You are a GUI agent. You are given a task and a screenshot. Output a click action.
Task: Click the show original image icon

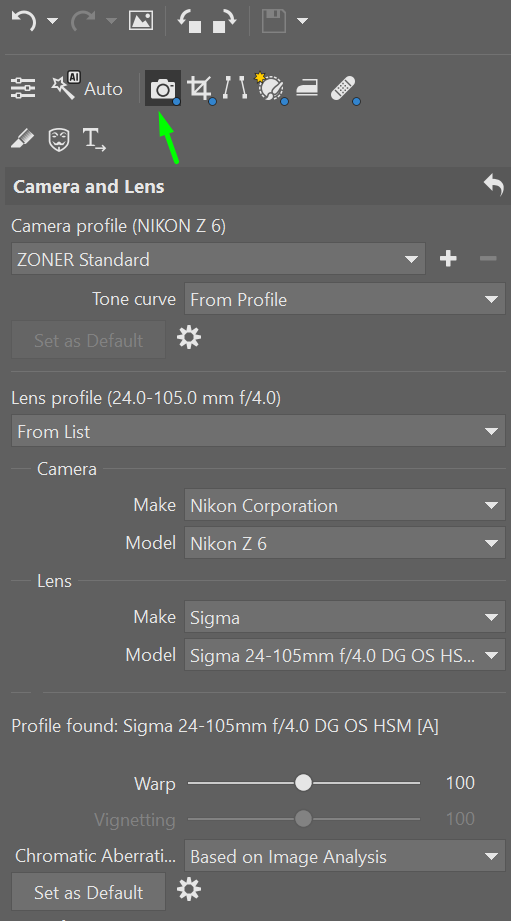(141, 21)
